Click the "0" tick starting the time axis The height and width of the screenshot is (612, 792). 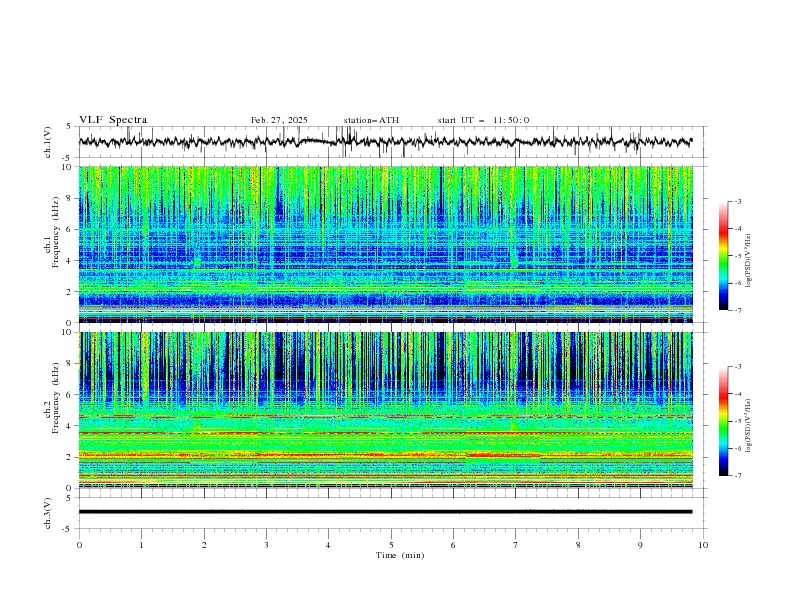click(x=79, y=545)
